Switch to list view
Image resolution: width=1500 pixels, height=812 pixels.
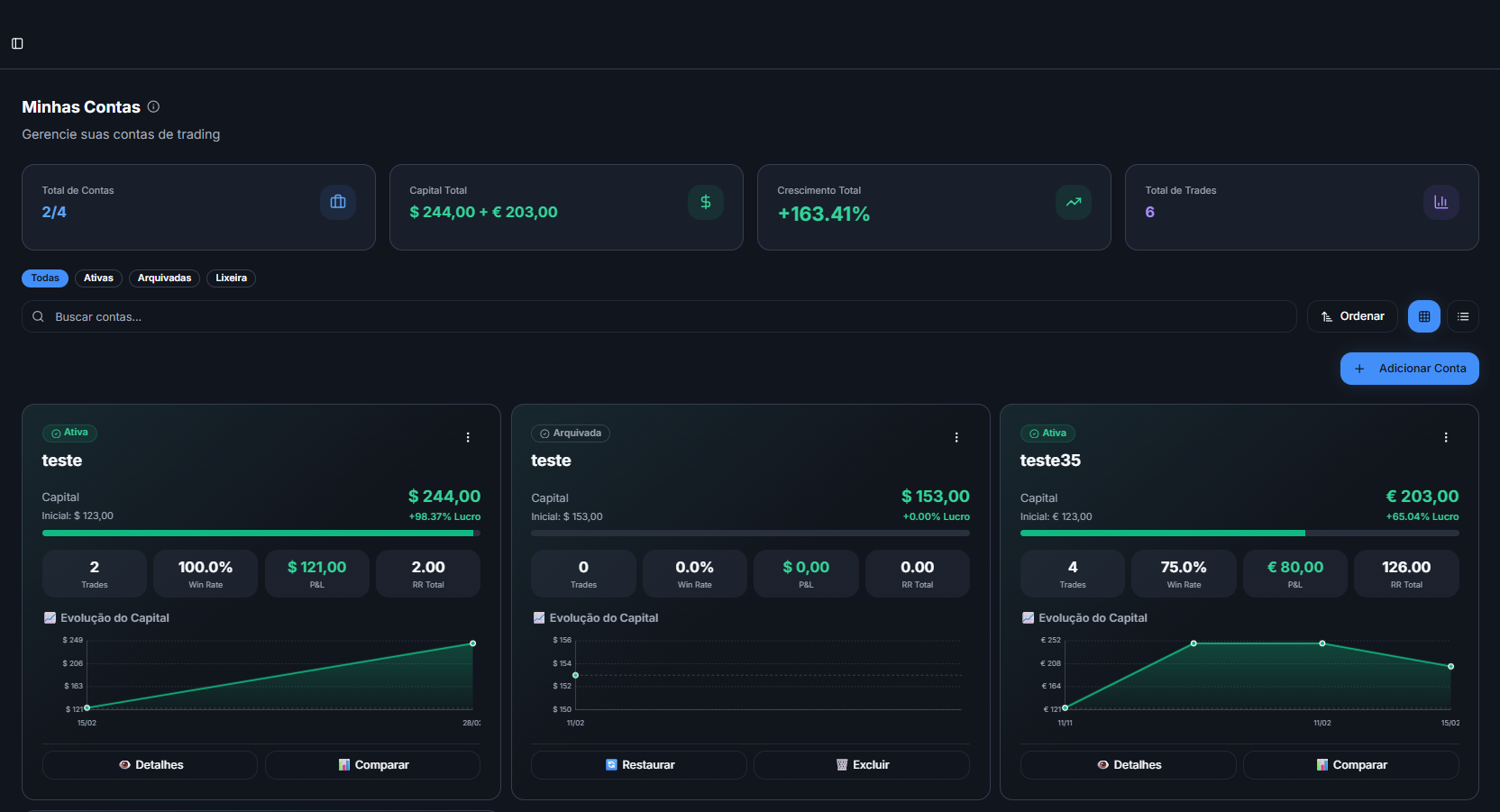pos(1463,316)
